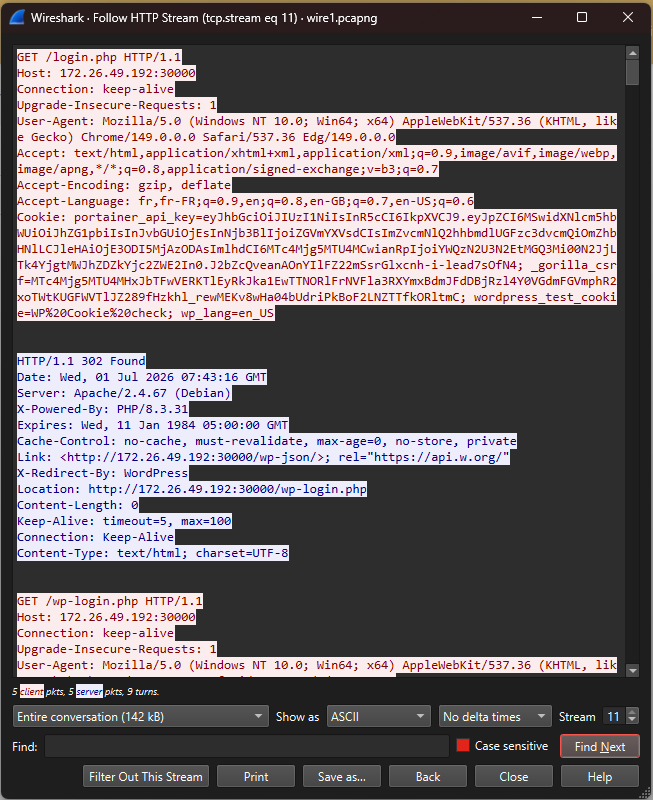Click the 'client' label in packet summary
This screenshot has width=653, height=800.
point(32,691)
